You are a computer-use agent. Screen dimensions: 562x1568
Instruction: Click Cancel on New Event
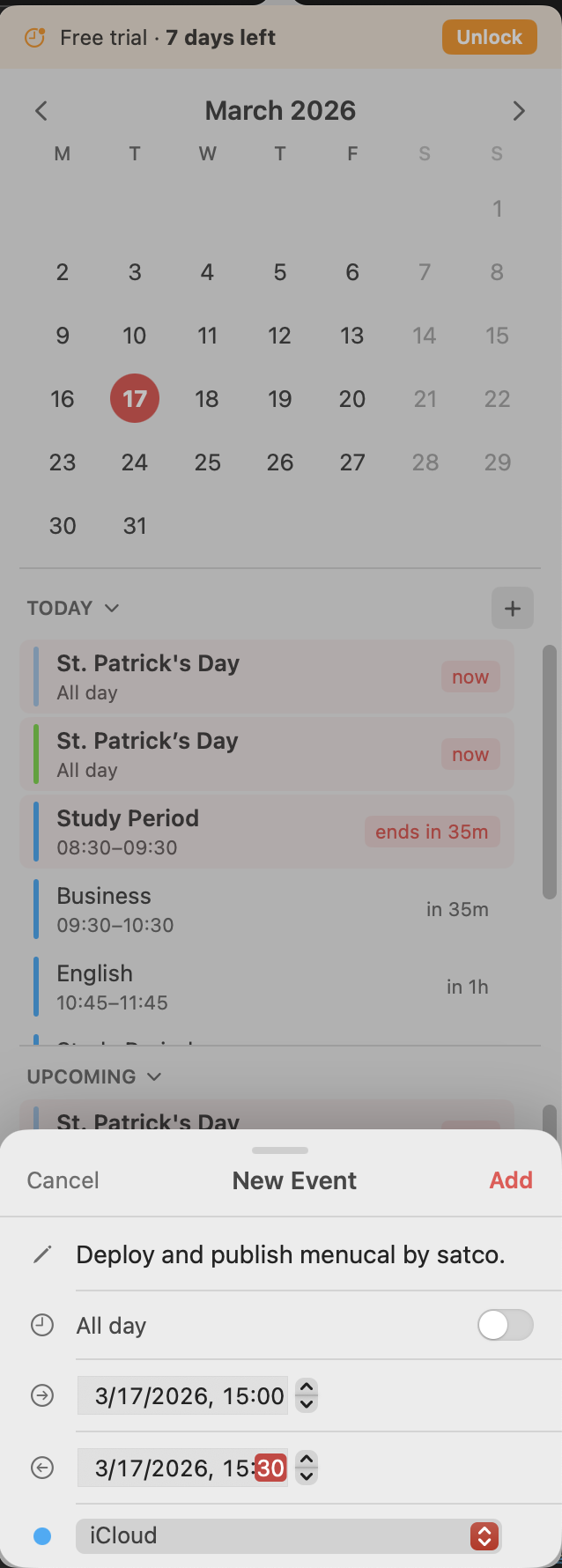[x=63, y=1180]
